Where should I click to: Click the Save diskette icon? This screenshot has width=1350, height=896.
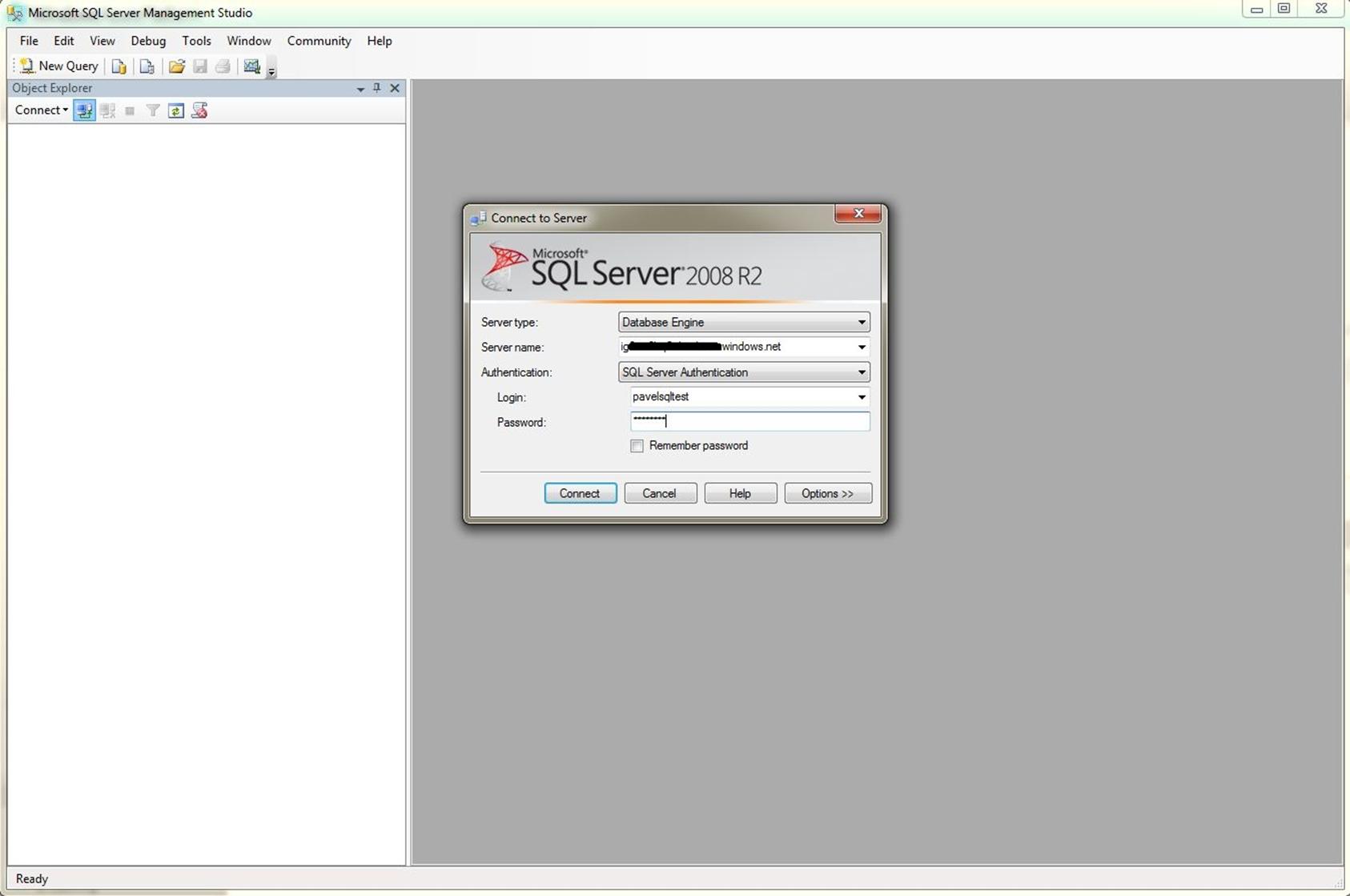click(199, 66)
